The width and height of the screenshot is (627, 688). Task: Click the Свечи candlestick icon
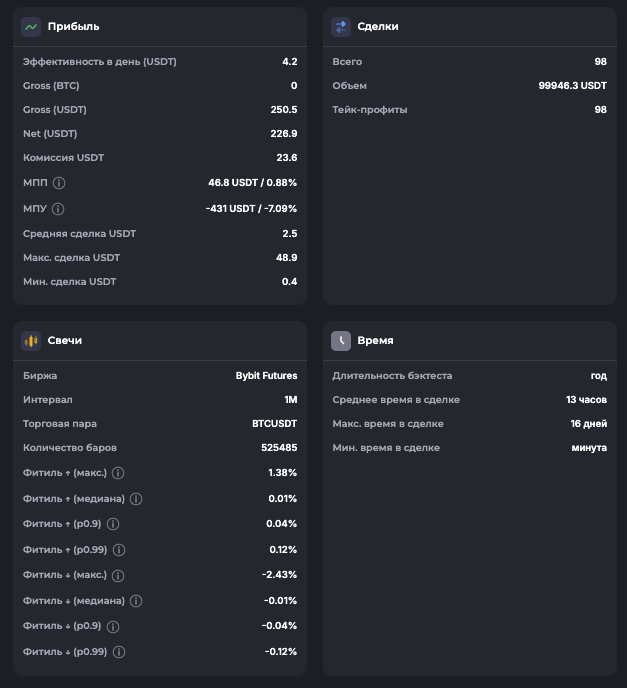(x=31, y=341)
